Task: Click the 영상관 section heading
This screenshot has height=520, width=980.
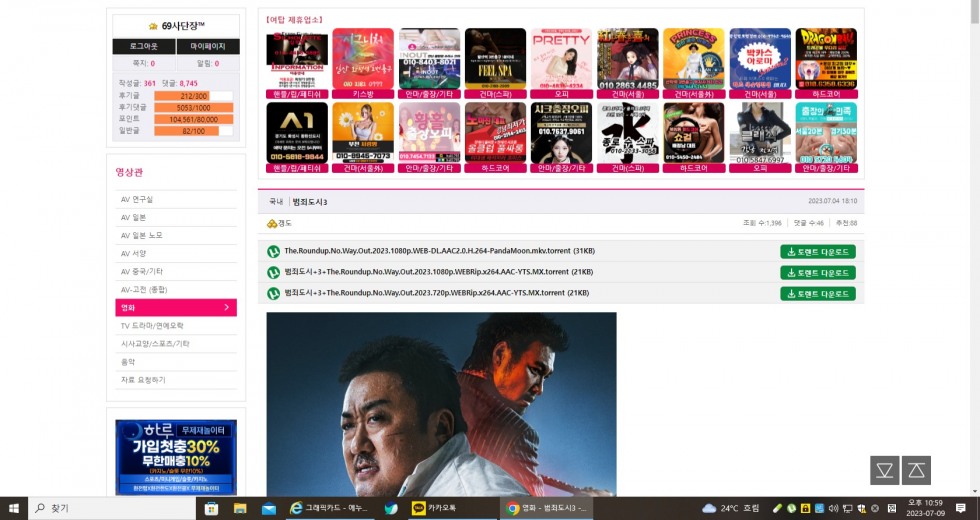Action: click(129, 172)
